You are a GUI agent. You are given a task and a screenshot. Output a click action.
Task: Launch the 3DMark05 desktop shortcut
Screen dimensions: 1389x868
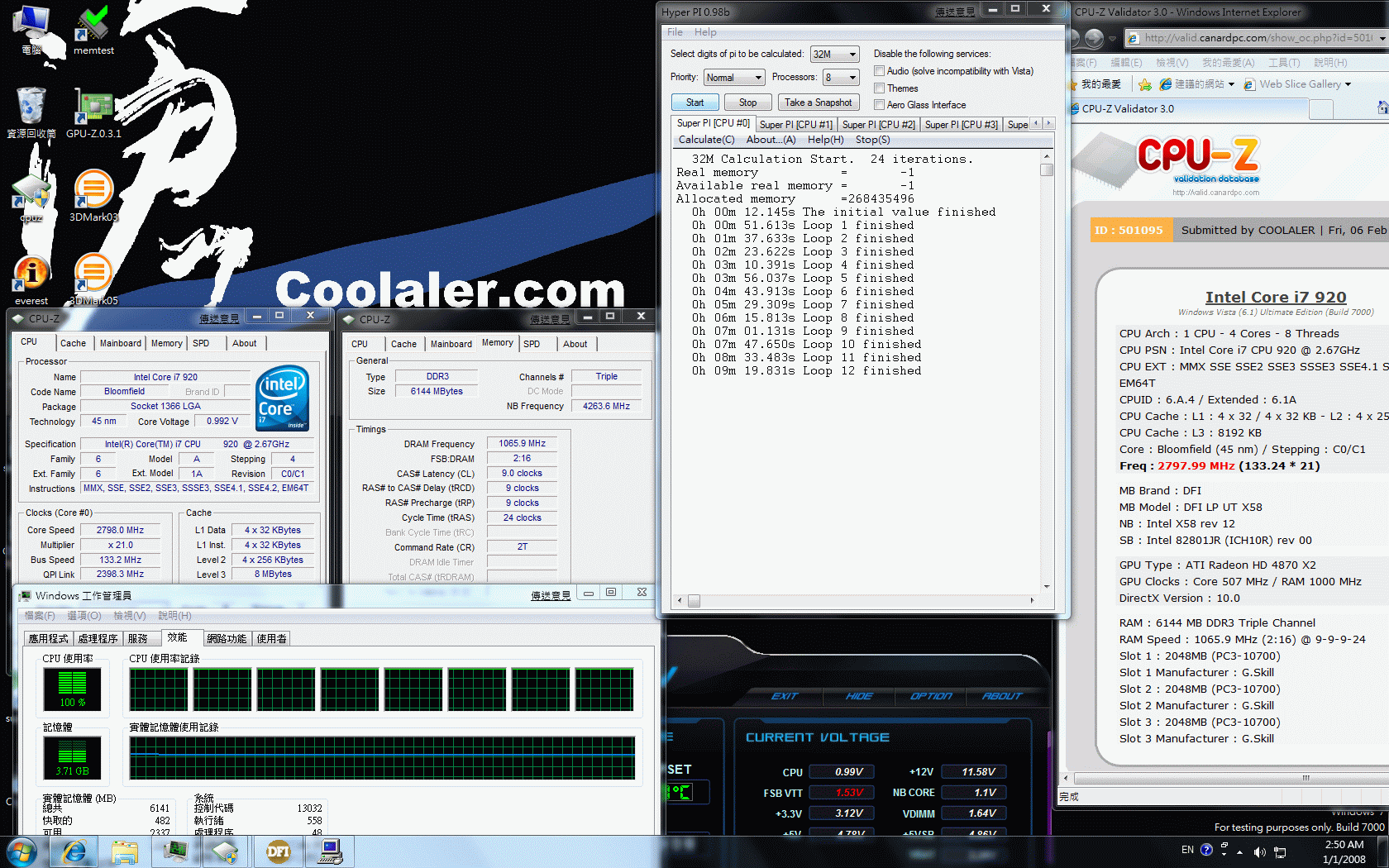click(x=93, y=279)
